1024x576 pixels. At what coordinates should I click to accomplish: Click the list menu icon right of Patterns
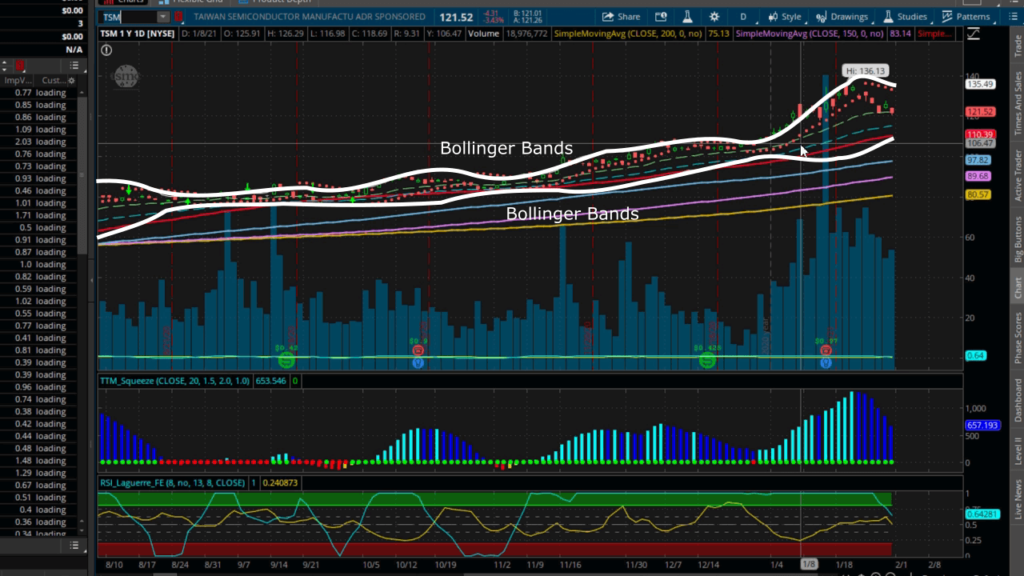(1014, 17)
